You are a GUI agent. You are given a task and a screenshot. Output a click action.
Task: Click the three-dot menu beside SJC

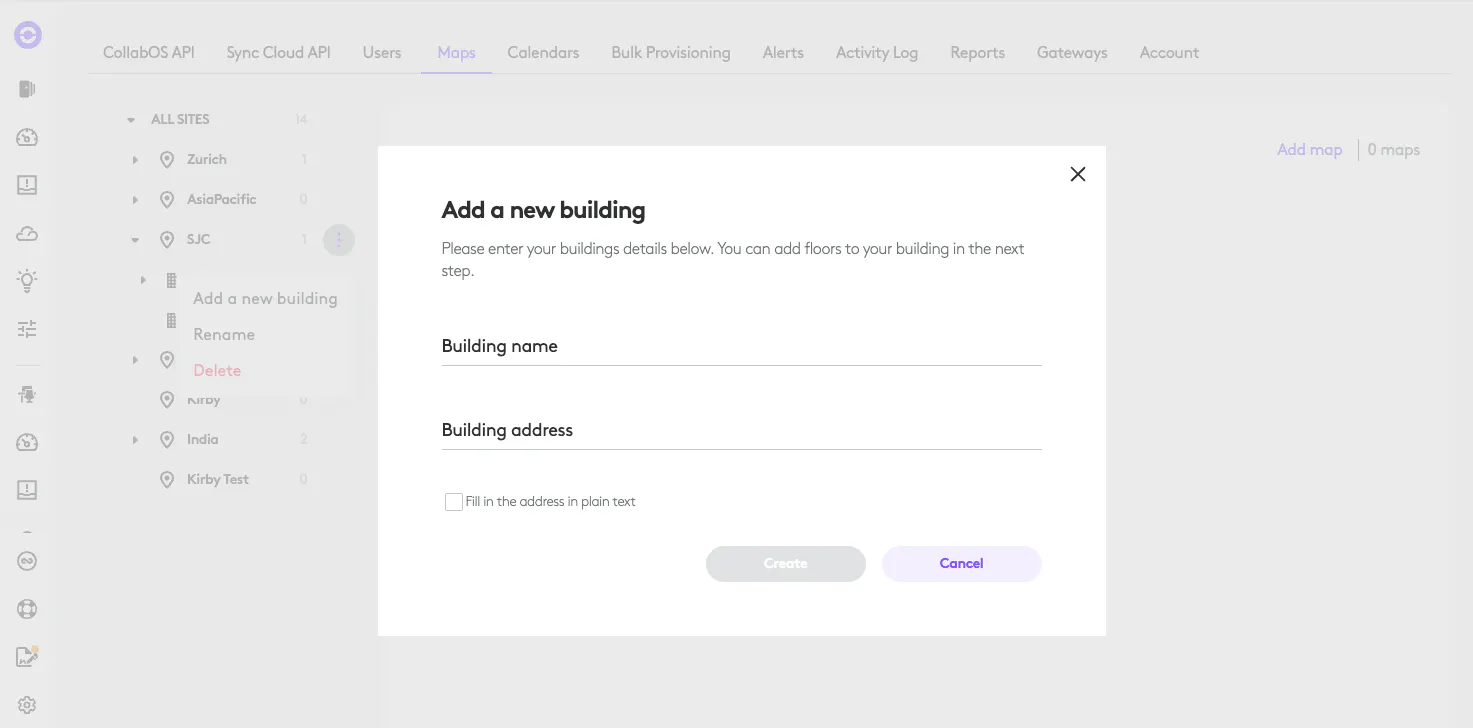(339, 240)
